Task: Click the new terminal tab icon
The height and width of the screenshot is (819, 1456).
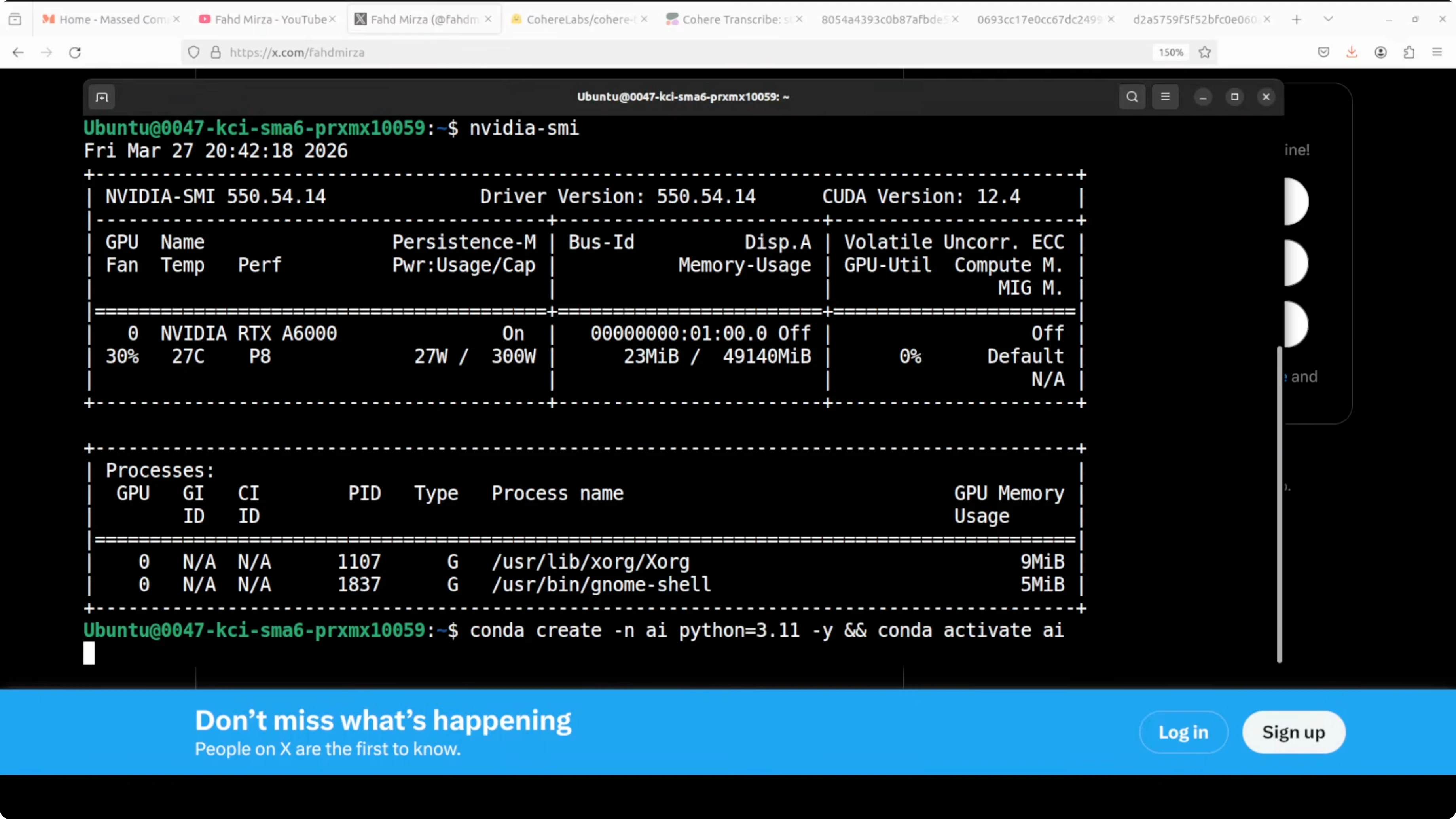Action: click(x=102, y=97)
